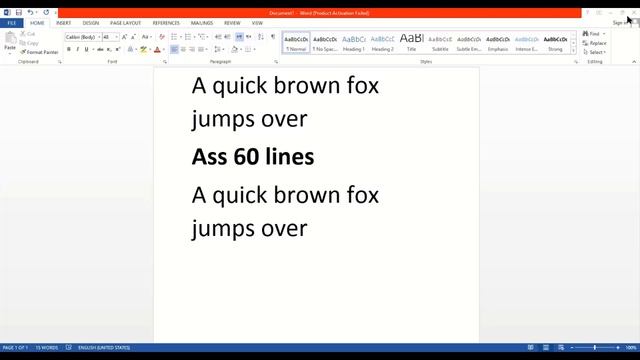
Task: Switch to the REVIEW tab
Action: pyautogui.click(x=232, y=23)
